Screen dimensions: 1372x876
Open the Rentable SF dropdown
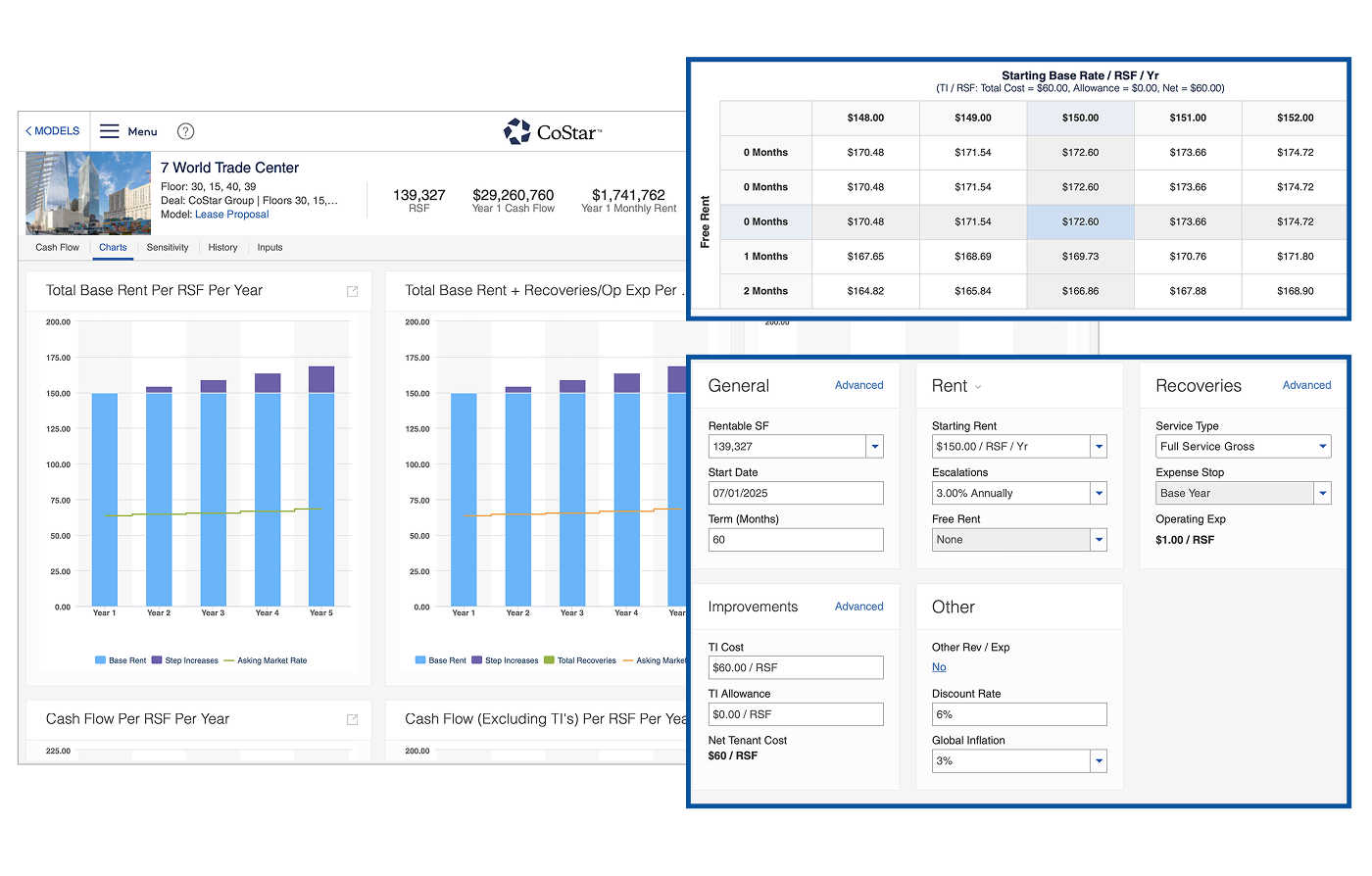coord(875,447)
